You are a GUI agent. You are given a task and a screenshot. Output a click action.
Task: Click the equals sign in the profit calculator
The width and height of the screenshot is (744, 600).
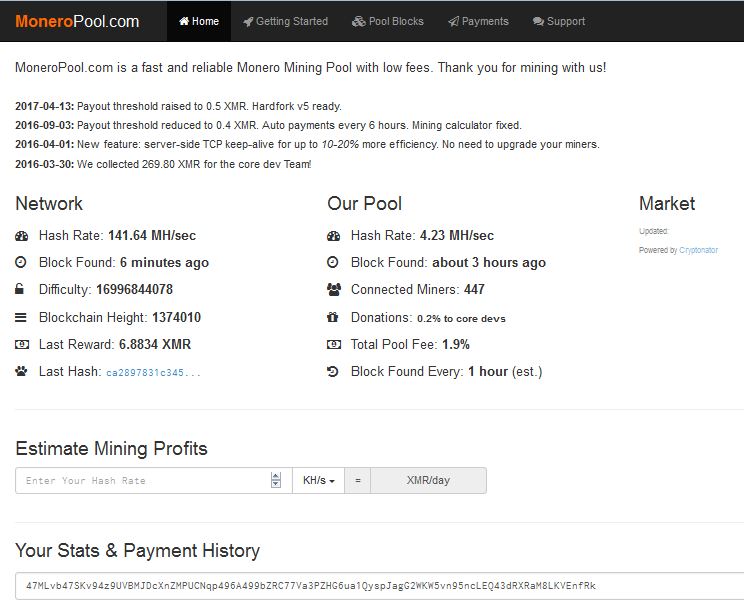[x=358, y=480]
